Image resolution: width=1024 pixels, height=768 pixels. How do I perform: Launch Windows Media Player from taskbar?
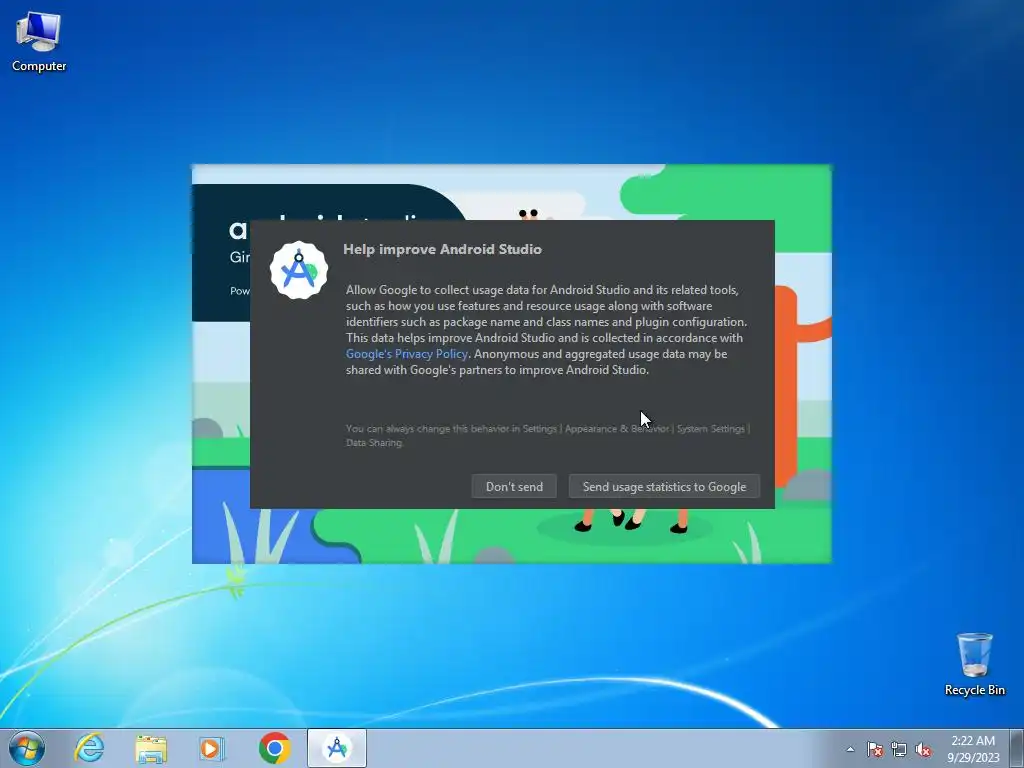point(212,748)
